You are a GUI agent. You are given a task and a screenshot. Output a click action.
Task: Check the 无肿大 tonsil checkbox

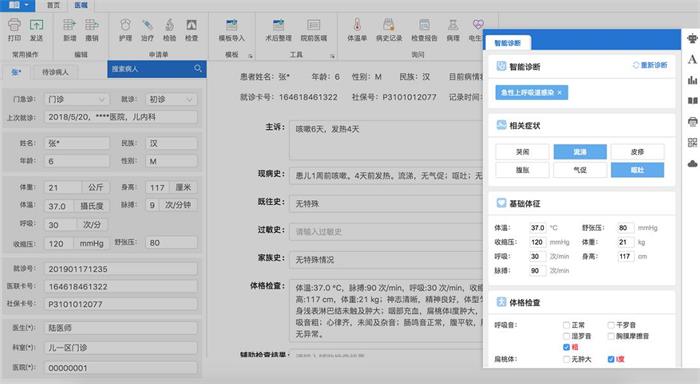[x=567, y=359]
